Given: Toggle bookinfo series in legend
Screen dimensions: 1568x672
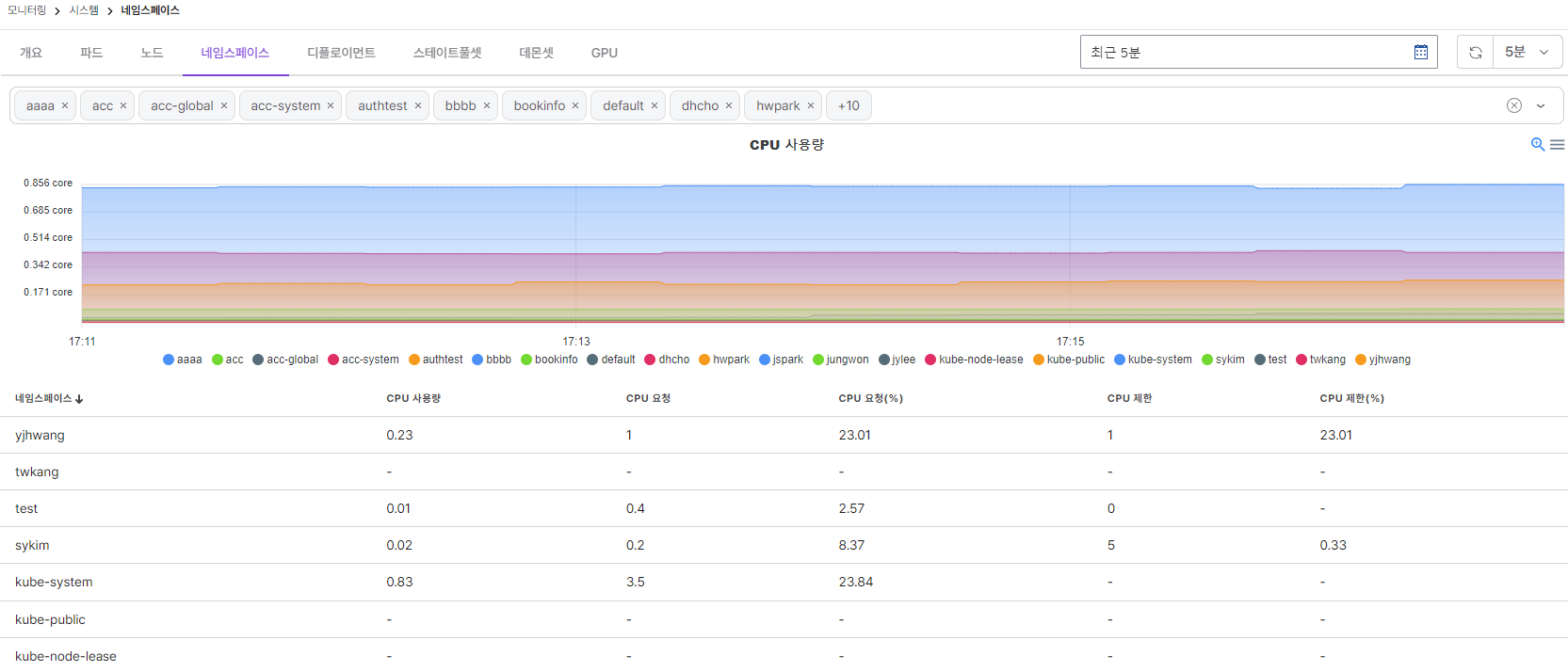Looking at the screenshot, I should click(549, 360).
